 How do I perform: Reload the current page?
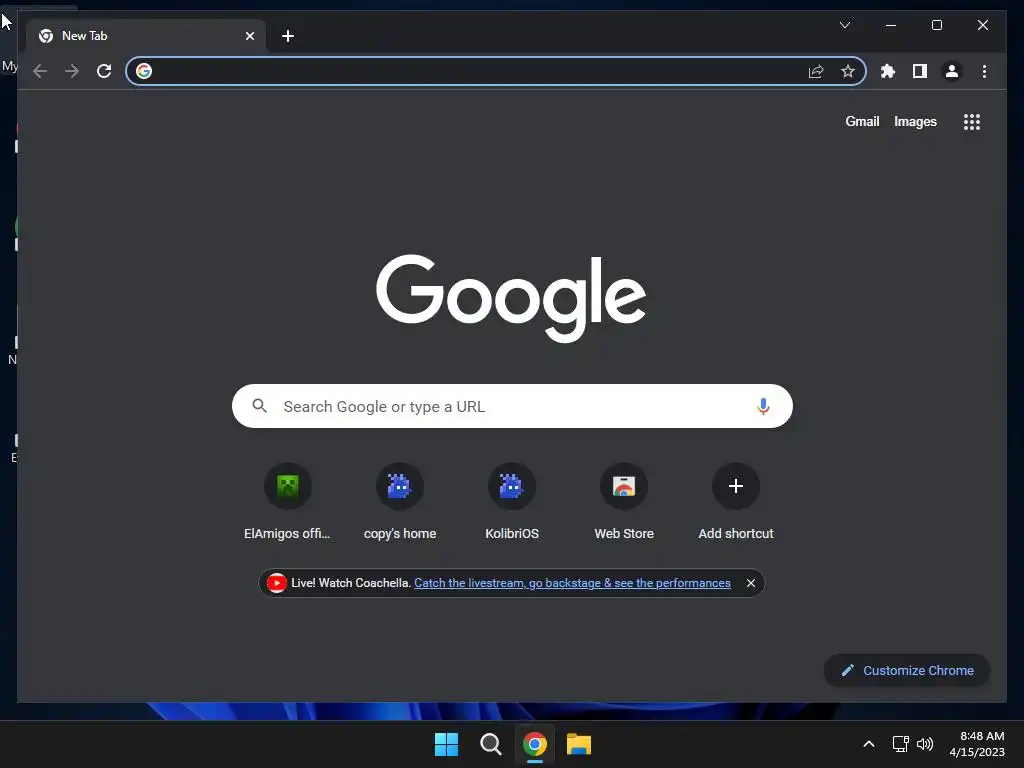pyautogui.click(x=104, y=71)
